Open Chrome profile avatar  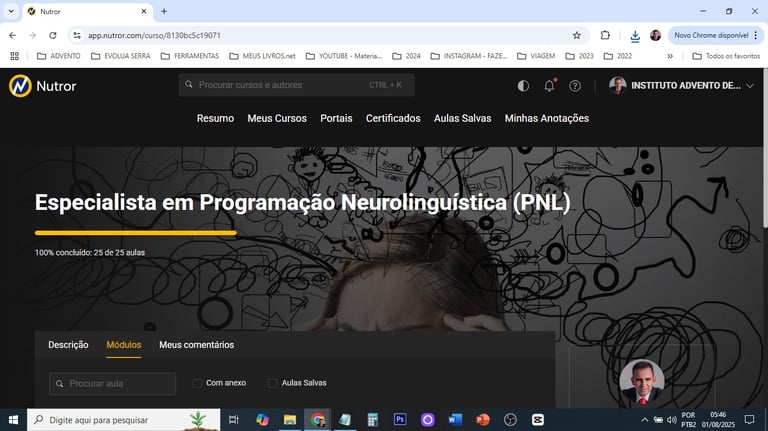655,35
